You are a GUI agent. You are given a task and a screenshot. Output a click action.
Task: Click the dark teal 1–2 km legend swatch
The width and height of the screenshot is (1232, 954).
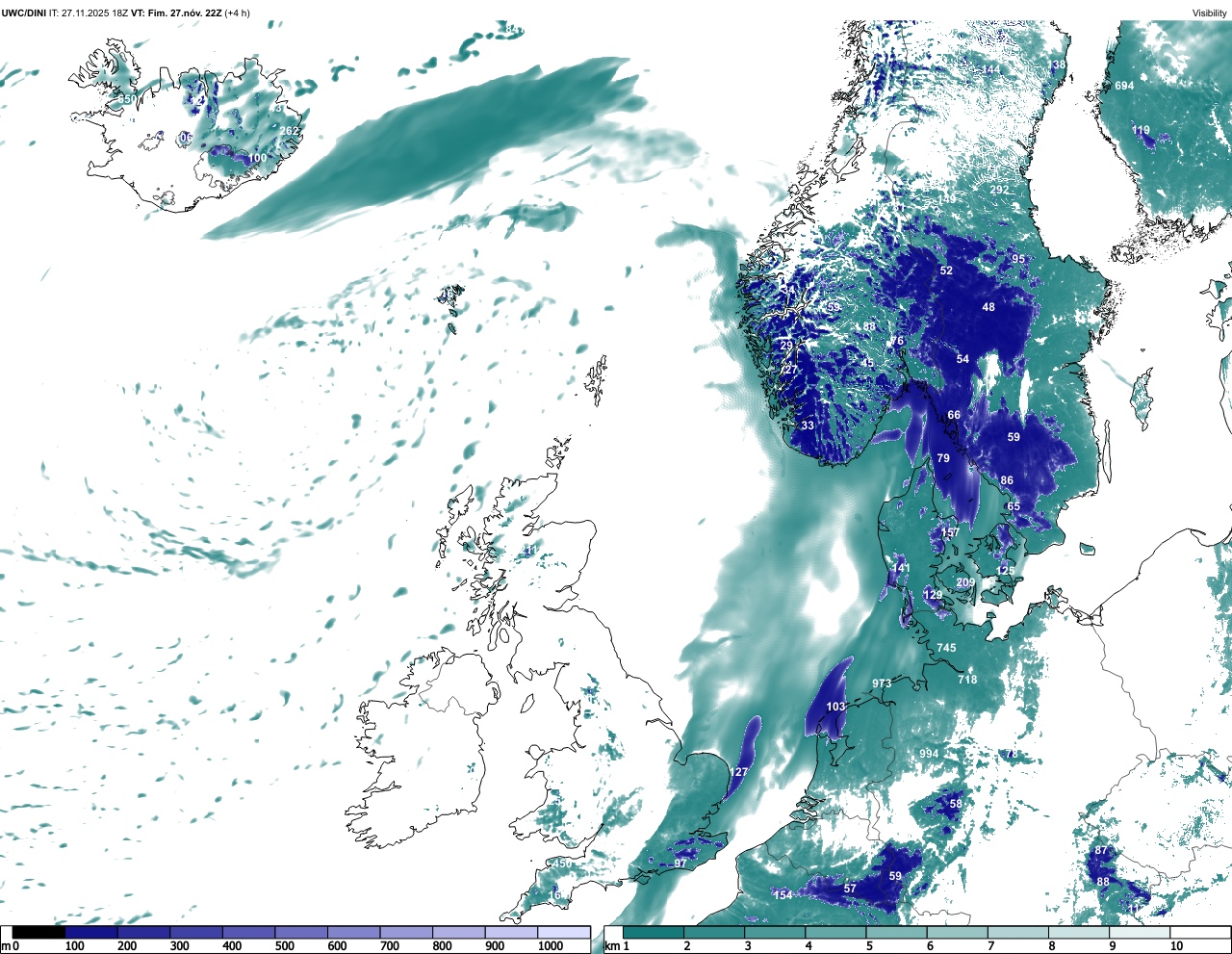653,932
